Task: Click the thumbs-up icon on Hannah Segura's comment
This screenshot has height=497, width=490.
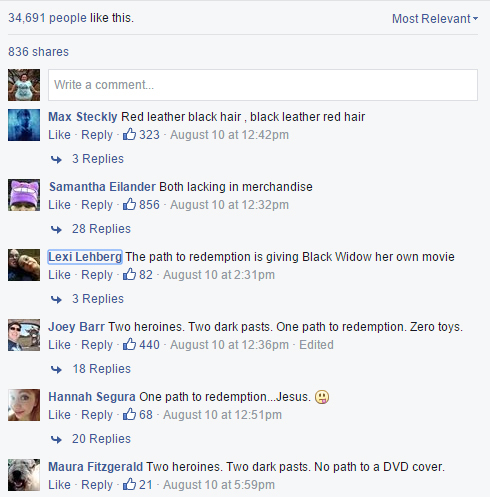Action: tap(129, 414)
